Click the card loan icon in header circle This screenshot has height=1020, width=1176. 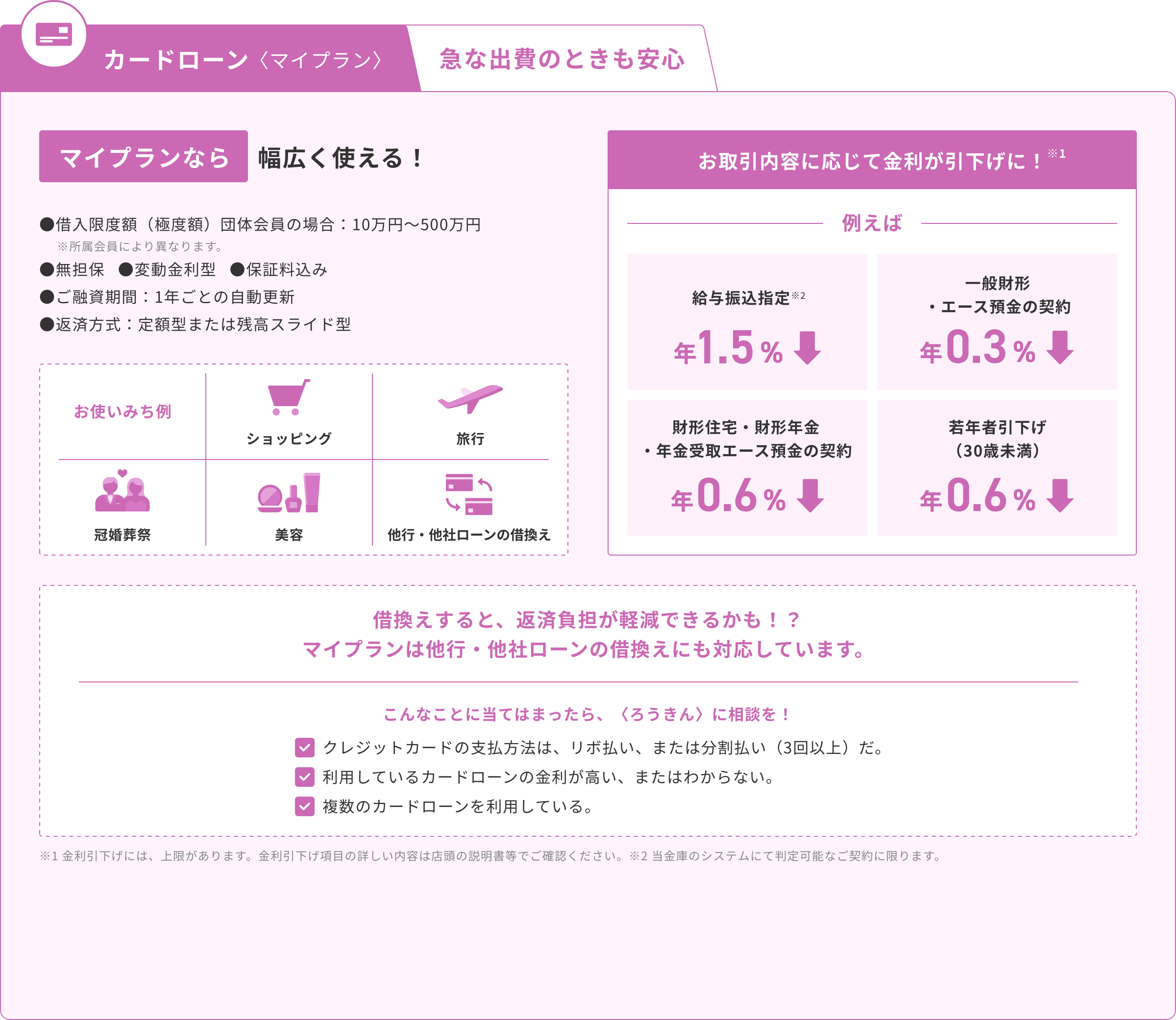[53, 34]
